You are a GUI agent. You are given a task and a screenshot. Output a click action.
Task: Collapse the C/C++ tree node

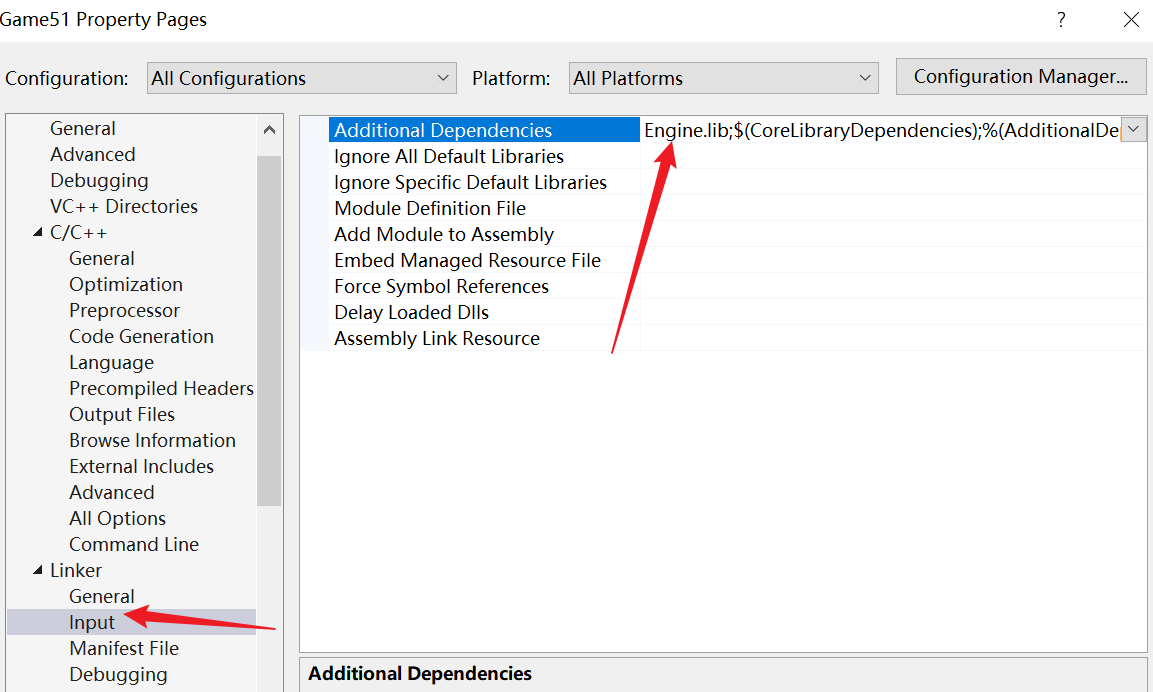click(x=38, y=233)
